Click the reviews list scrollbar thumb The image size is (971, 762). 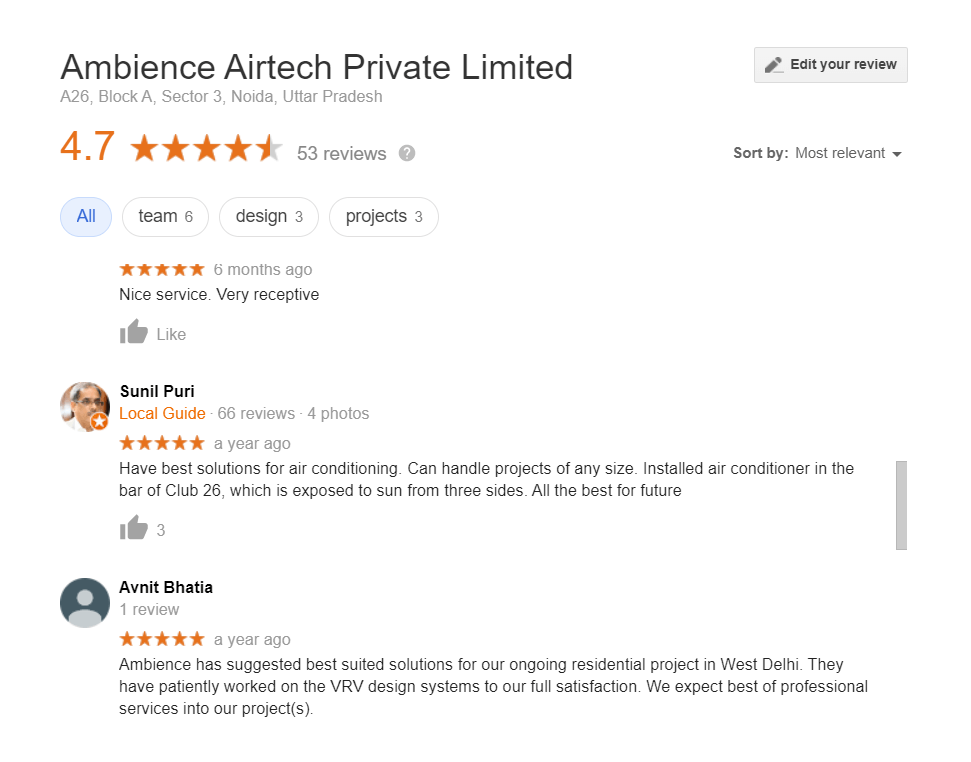[901, 505]
